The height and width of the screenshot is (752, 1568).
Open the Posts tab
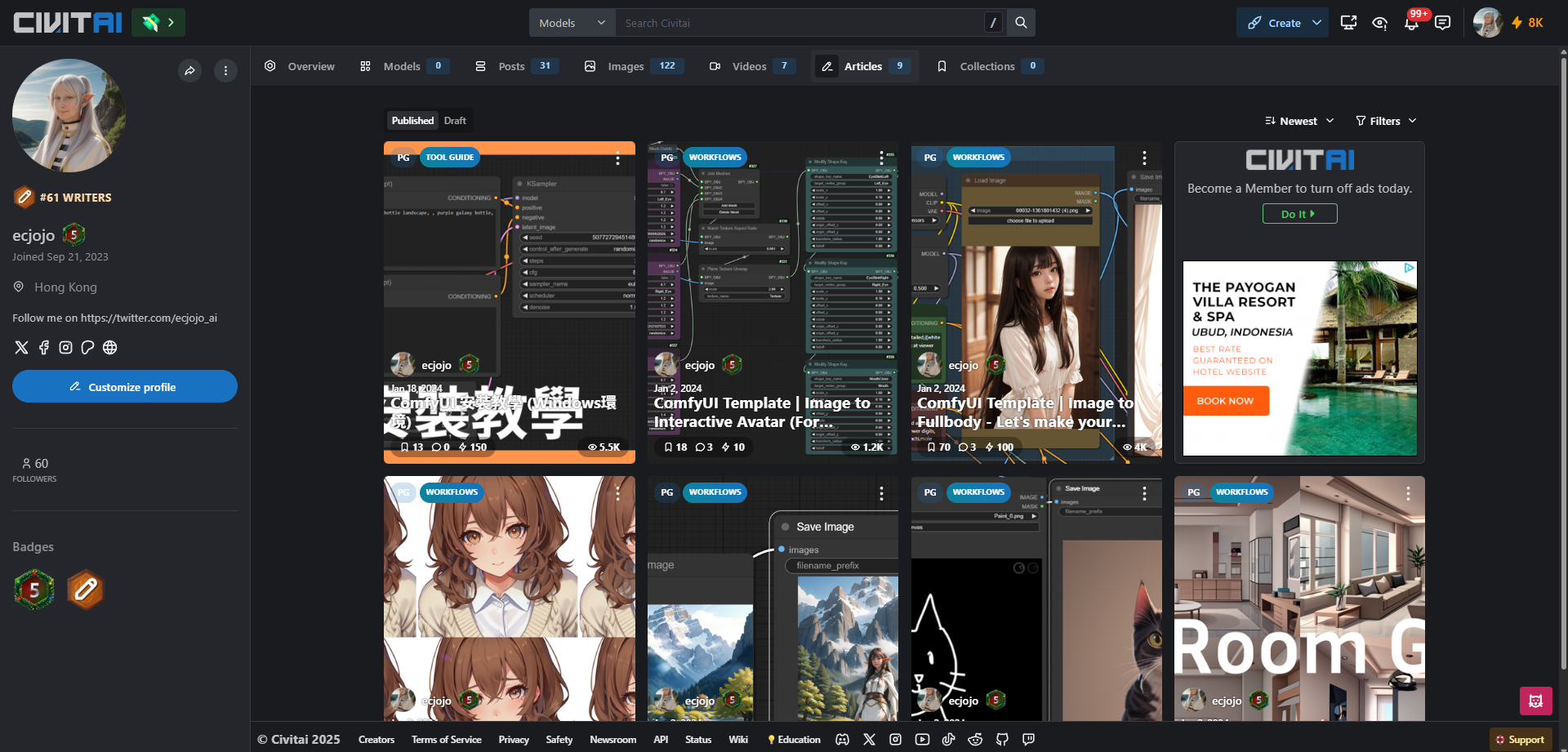tap(517, 66)
